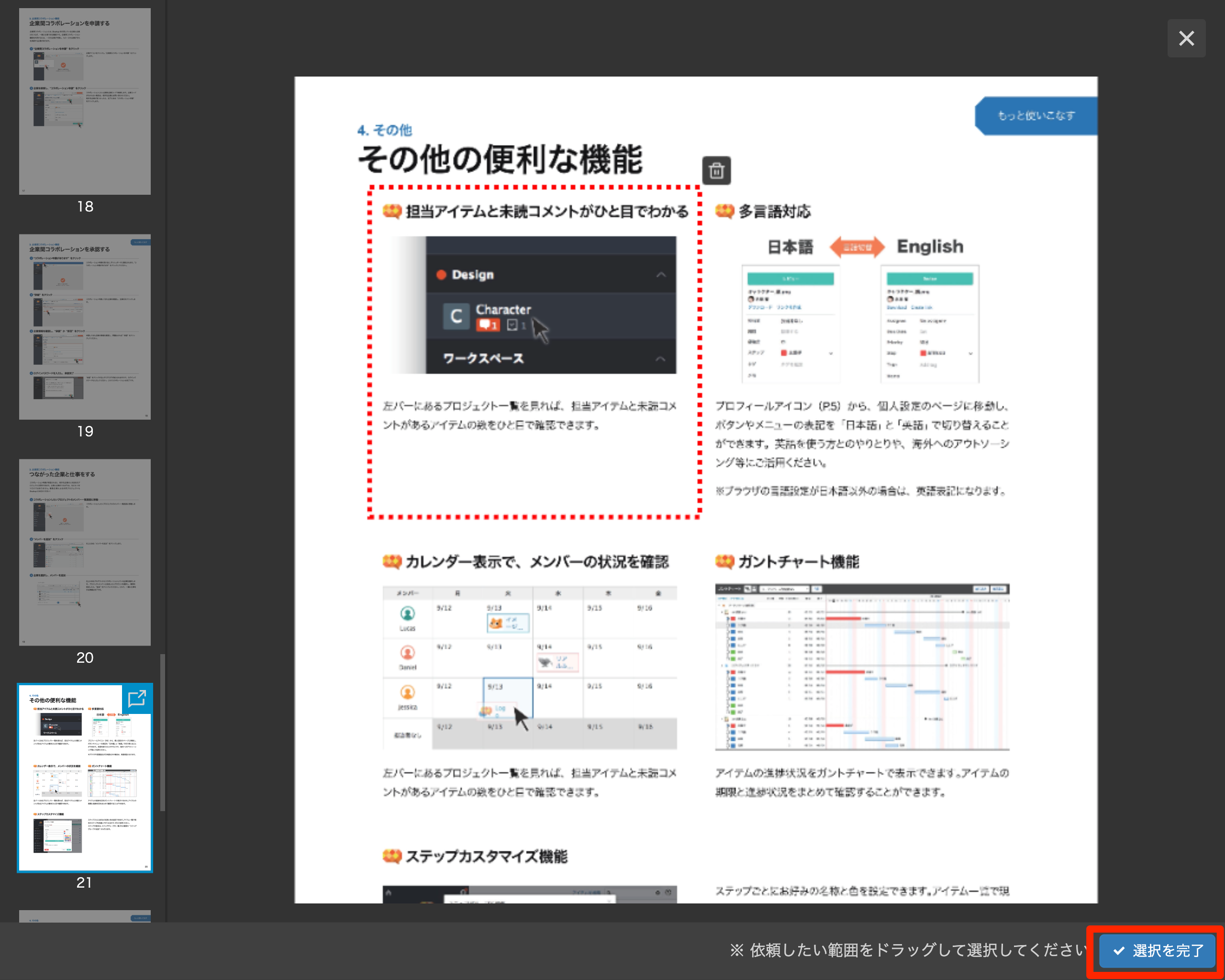Viewport: 1225px width, 980px height.
Task: Open page 19 thumbnail in the sidebar
Action: coord(85,328)
